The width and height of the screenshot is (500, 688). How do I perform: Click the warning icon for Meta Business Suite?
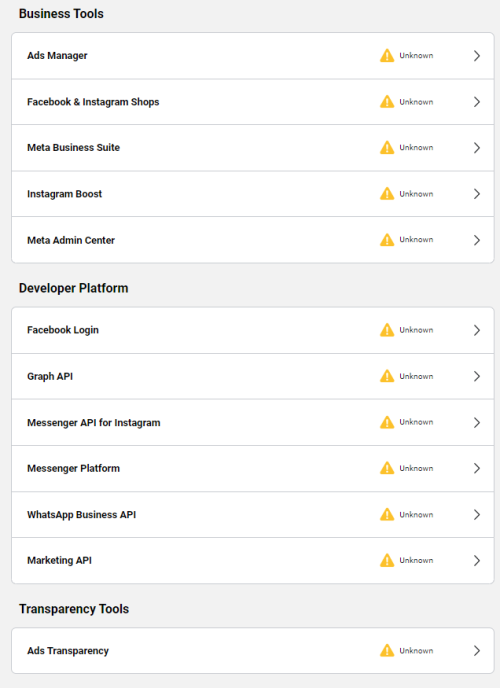[x=387, y=147]
